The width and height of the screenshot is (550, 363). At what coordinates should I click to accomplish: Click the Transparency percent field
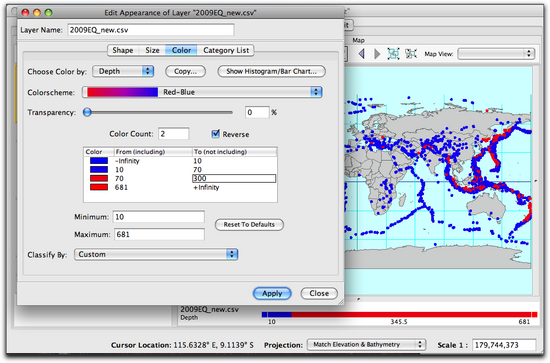(257, 112)
